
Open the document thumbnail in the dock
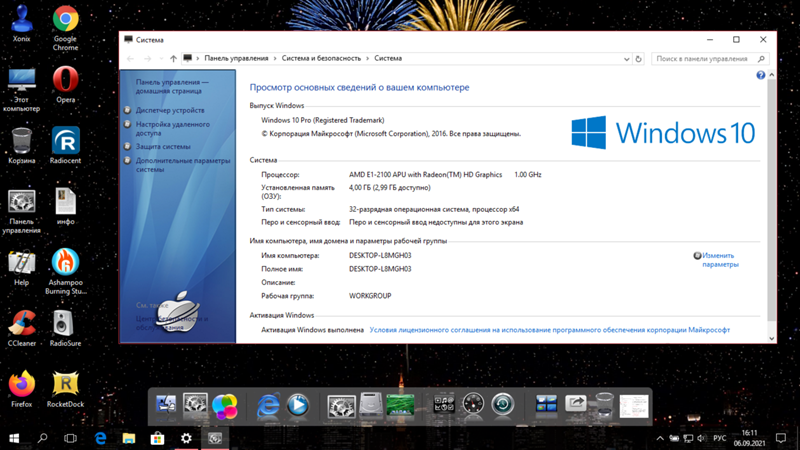634,406
